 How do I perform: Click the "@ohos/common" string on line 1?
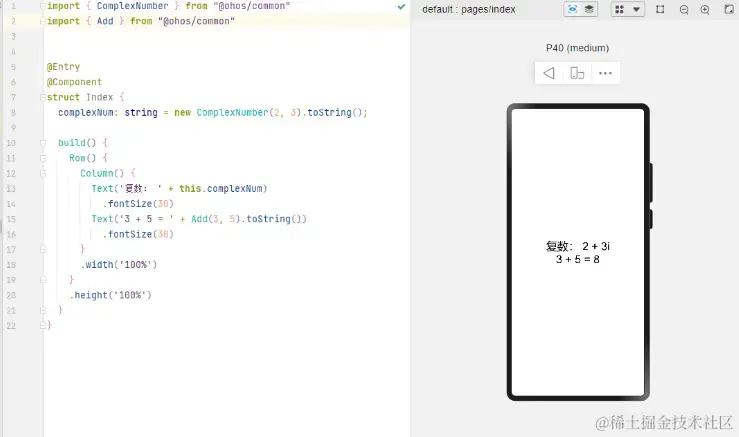tap(252, 6)
